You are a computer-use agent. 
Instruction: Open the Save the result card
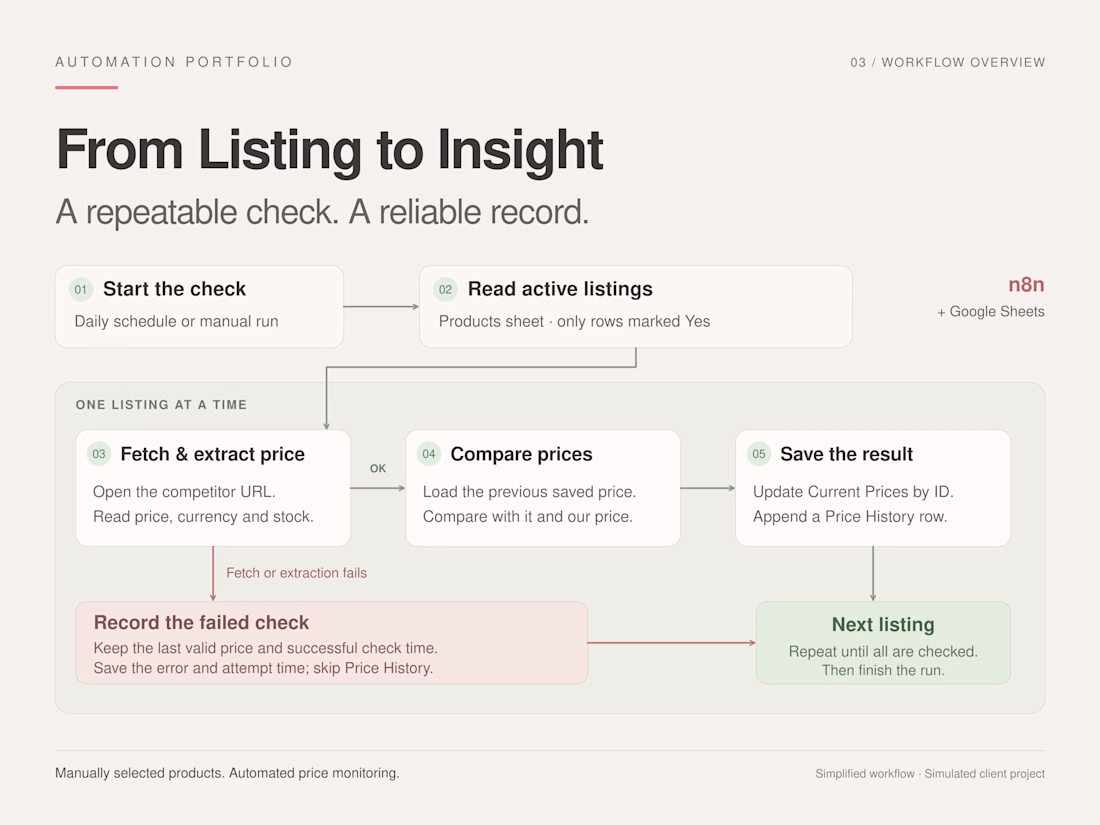tap(873, 488)
